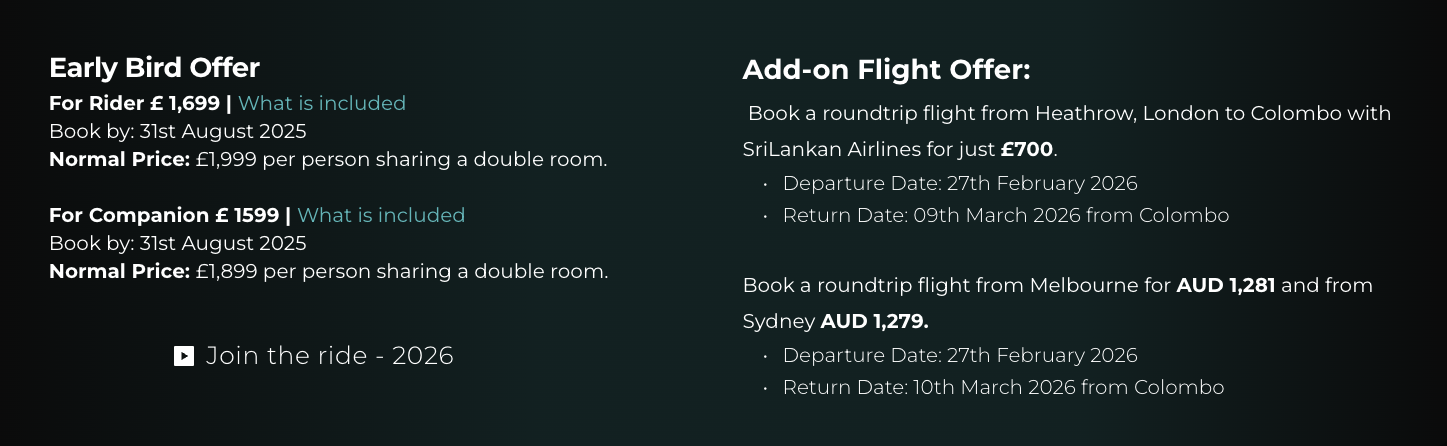1447x446 pixels.
Task: Click the "Return Date: 10th March 2026" bullet
Action: click(1003, 387)
